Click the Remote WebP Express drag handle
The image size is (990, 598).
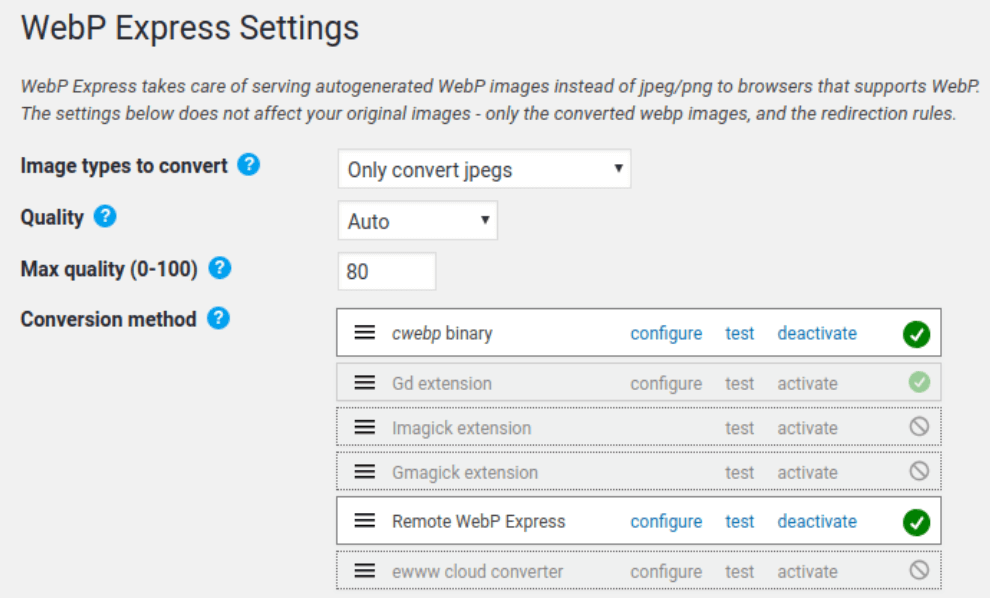(x=365, y=521)
